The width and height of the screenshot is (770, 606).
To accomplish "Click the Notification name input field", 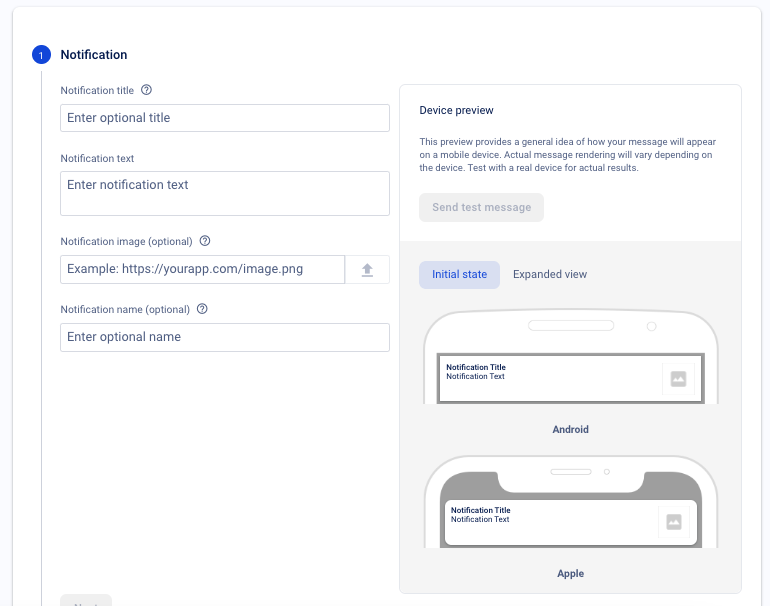I will point(224,337).
